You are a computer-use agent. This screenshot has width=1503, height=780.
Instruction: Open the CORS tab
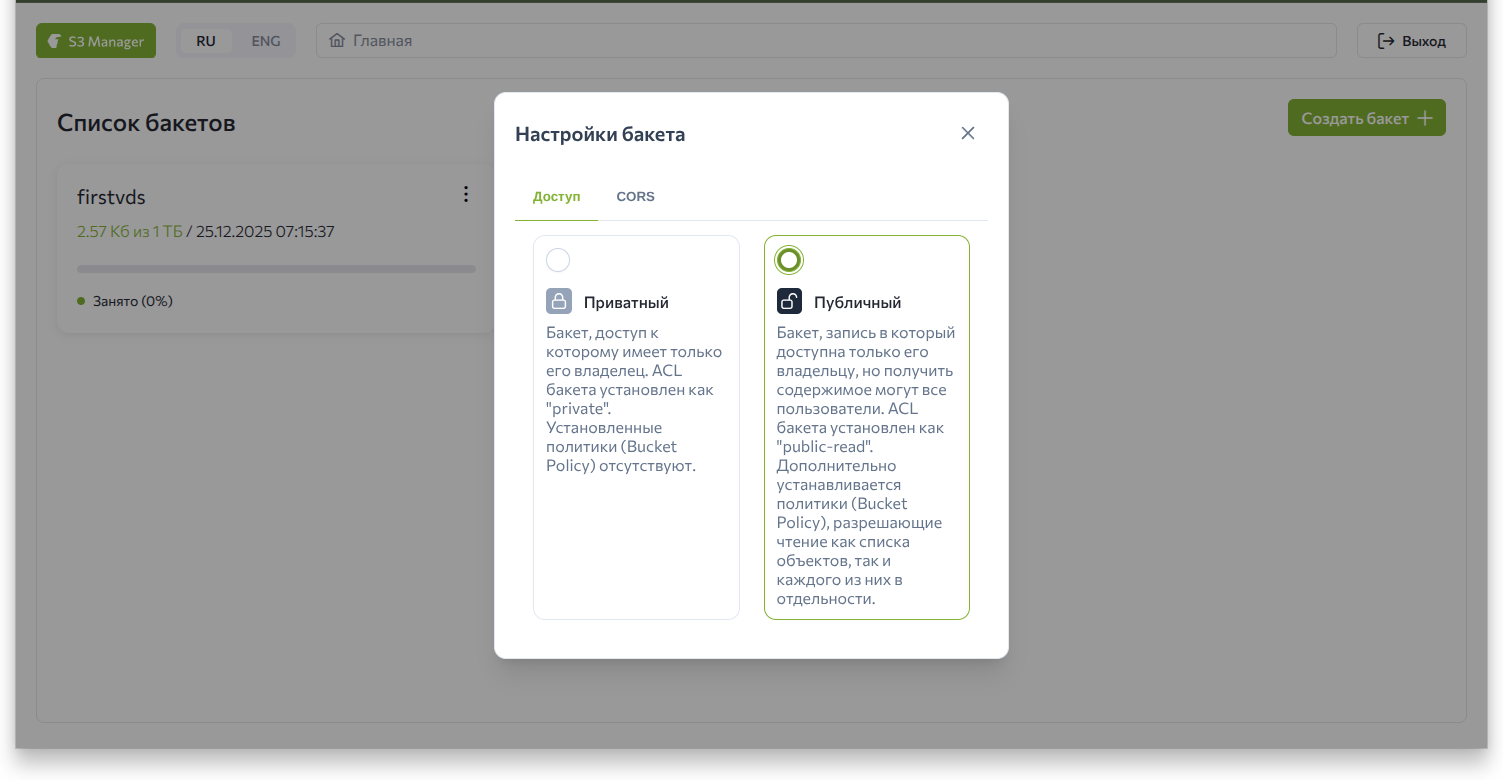(x=635, y=197)
